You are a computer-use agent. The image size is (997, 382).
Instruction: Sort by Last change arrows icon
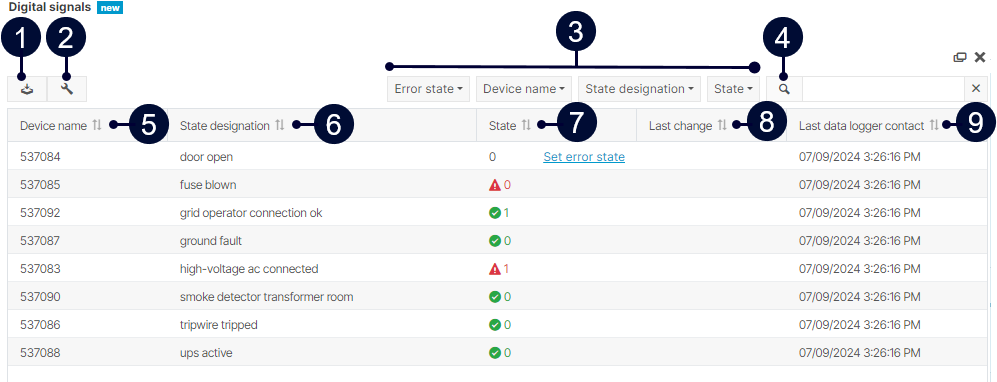pos(722,125)
